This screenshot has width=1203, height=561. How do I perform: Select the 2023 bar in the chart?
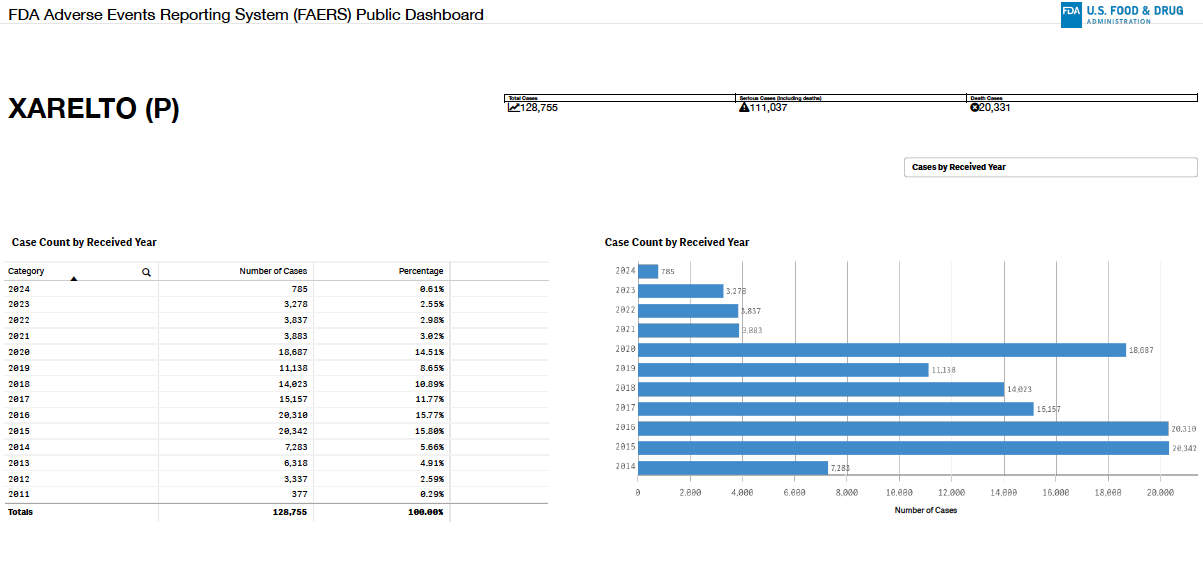(x=680, y=291)
